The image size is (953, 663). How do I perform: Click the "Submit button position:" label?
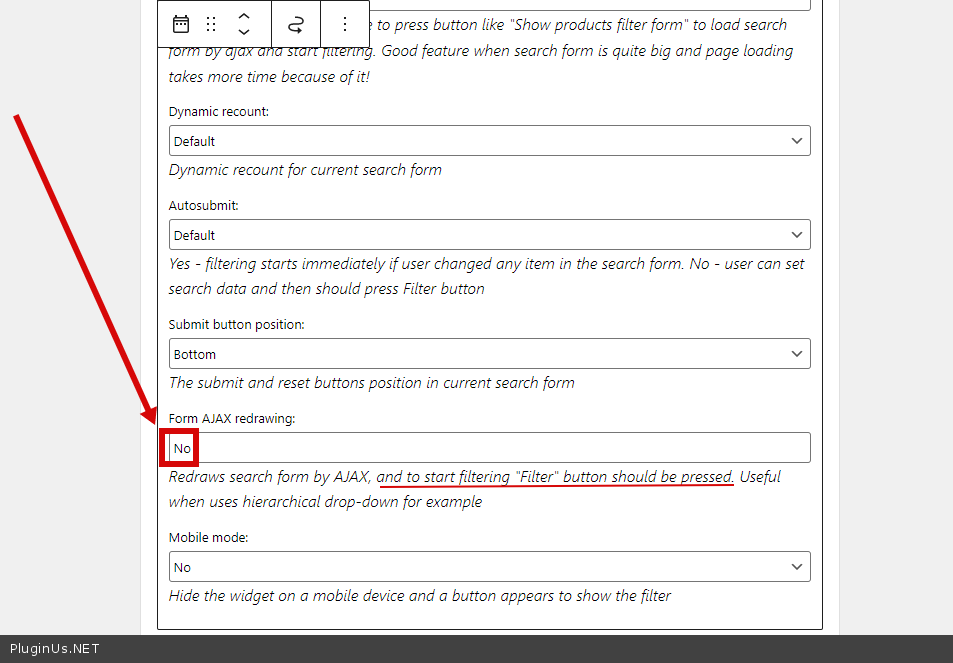pos(236,325)
